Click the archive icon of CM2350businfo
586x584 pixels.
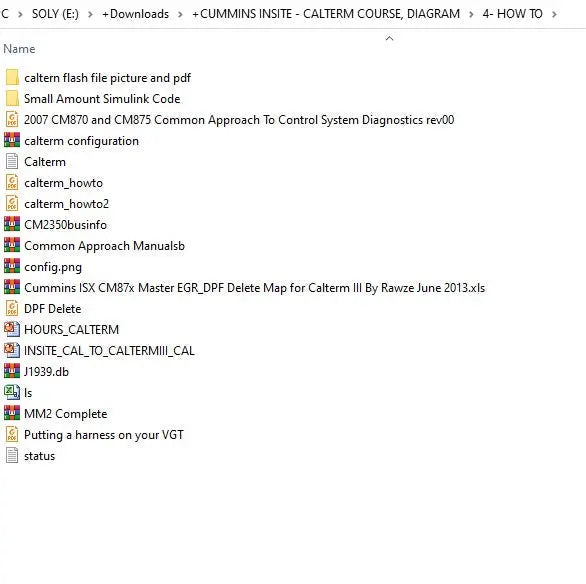tap(12, 225)
